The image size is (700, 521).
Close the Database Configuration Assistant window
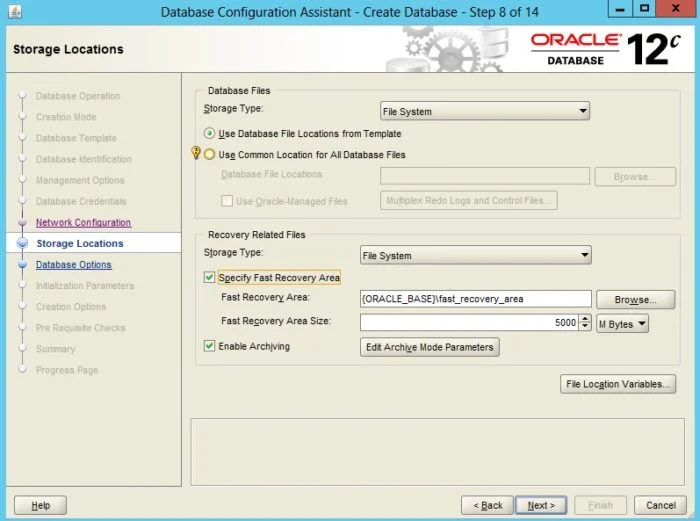(x=675, y=9)
